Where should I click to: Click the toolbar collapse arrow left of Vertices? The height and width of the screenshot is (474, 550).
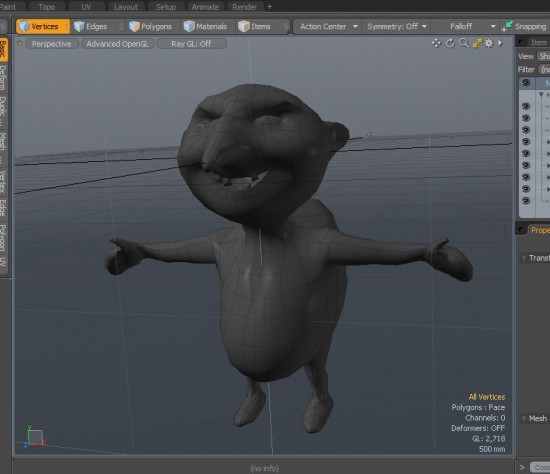pos(4,26)
